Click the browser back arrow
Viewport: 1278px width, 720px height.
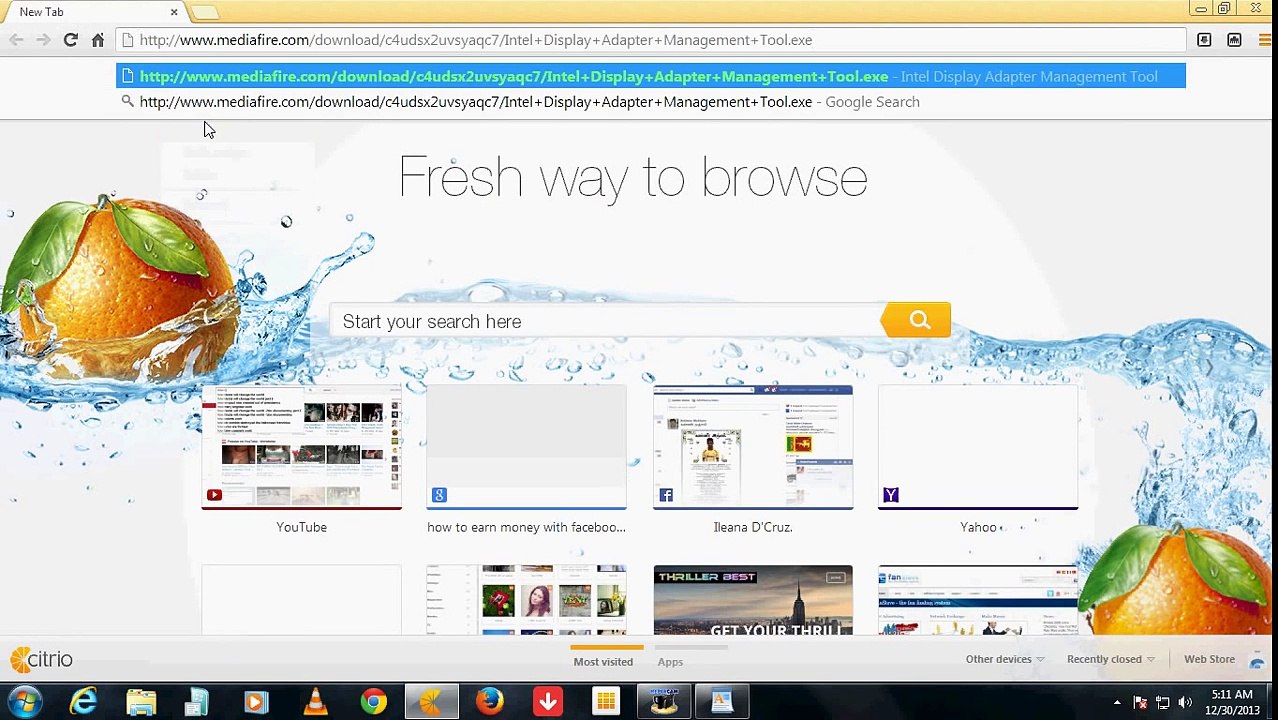click(16, 40)
